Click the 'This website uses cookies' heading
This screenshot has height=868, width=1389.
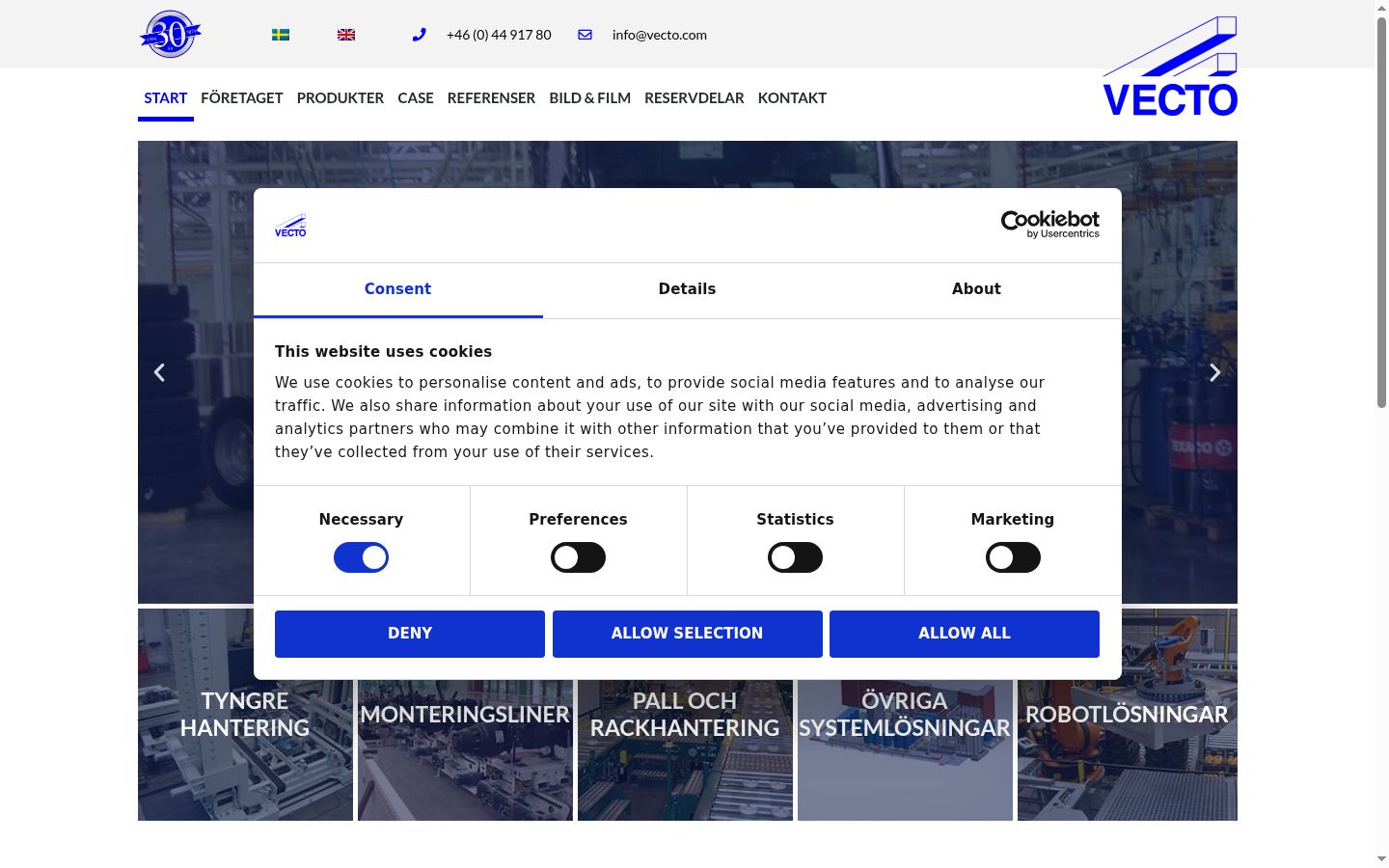383,352
